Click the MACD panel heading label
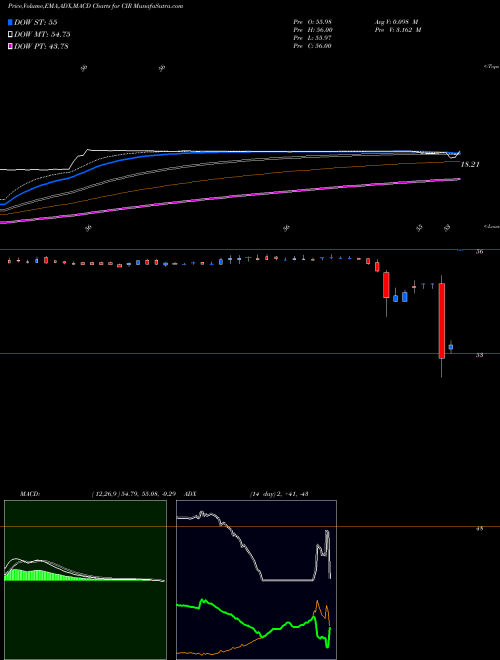The height and width of the screenshot is (660, 500). click(x=29, y=494)
